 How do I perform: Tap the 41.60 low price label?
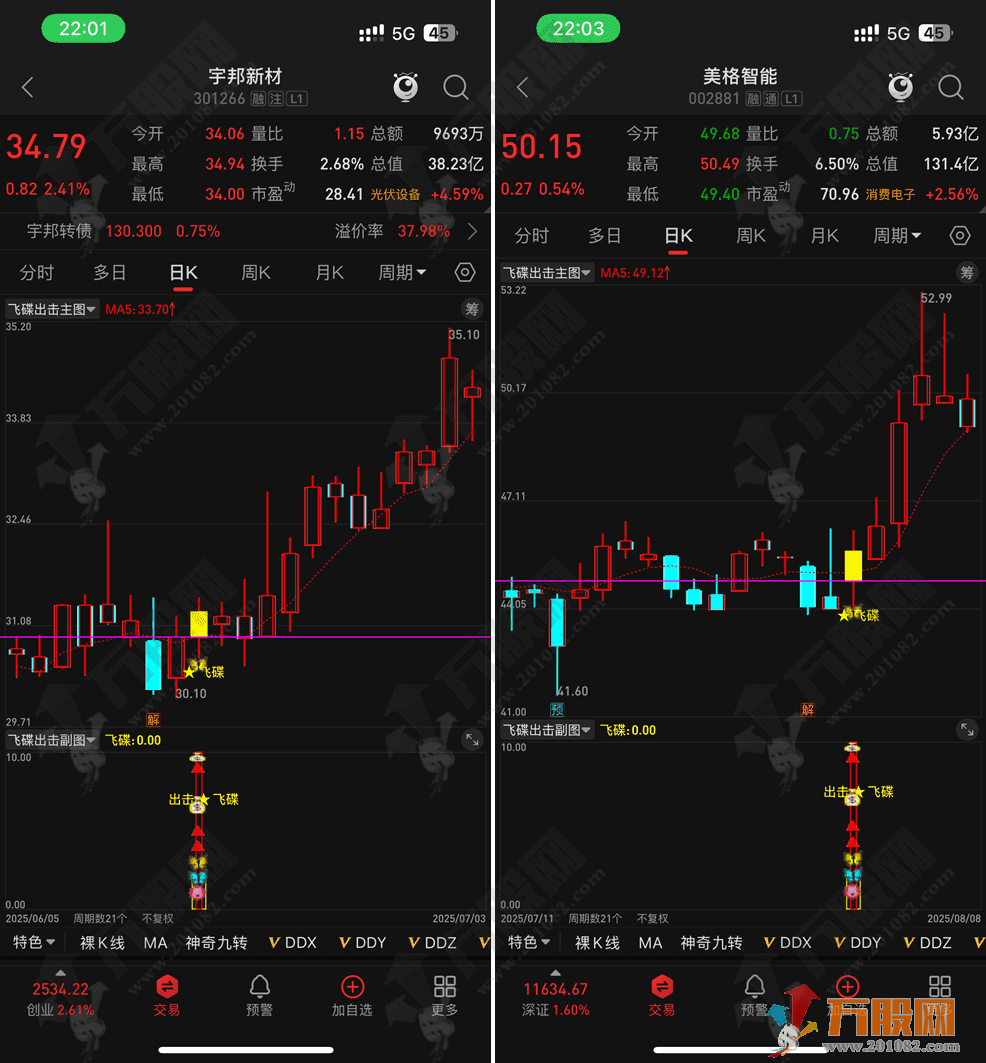click(x=573, y=691)
